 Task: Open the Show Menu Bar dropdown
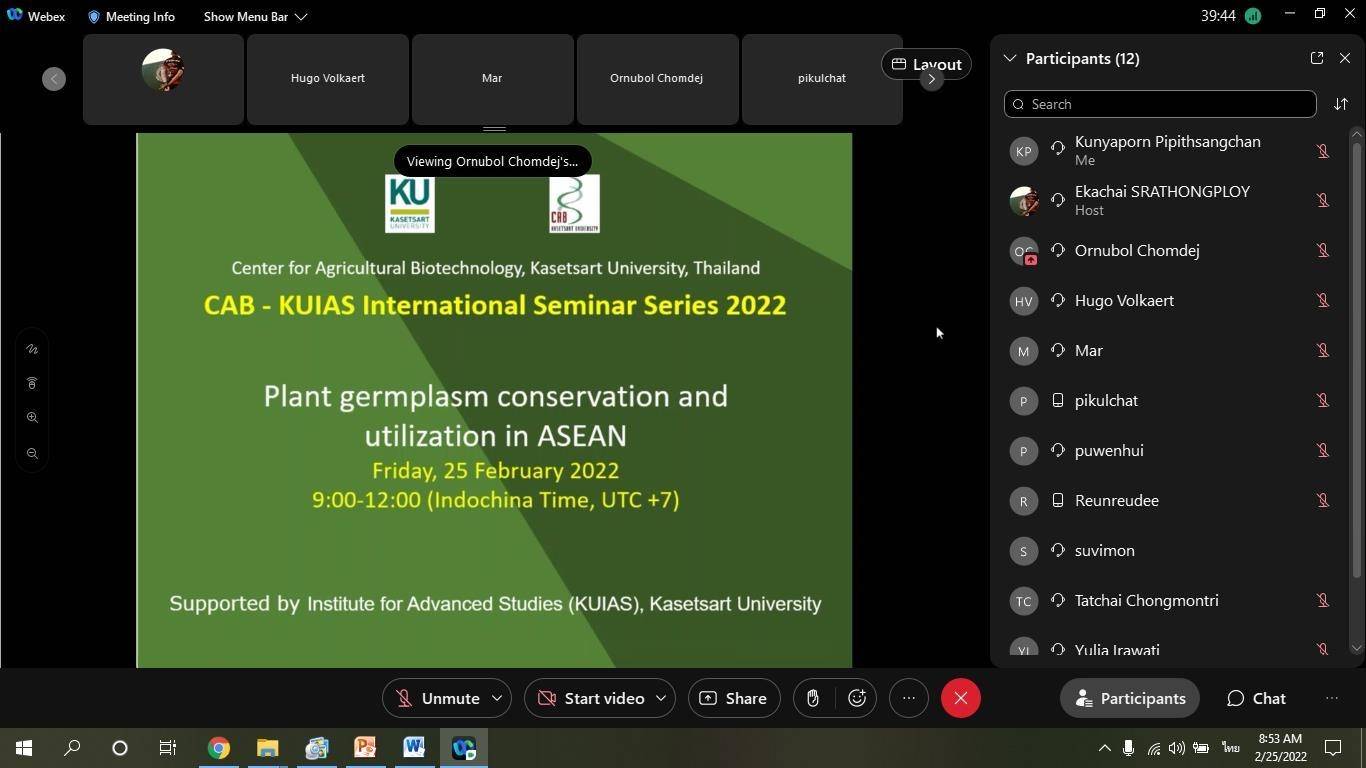point(255,16)
